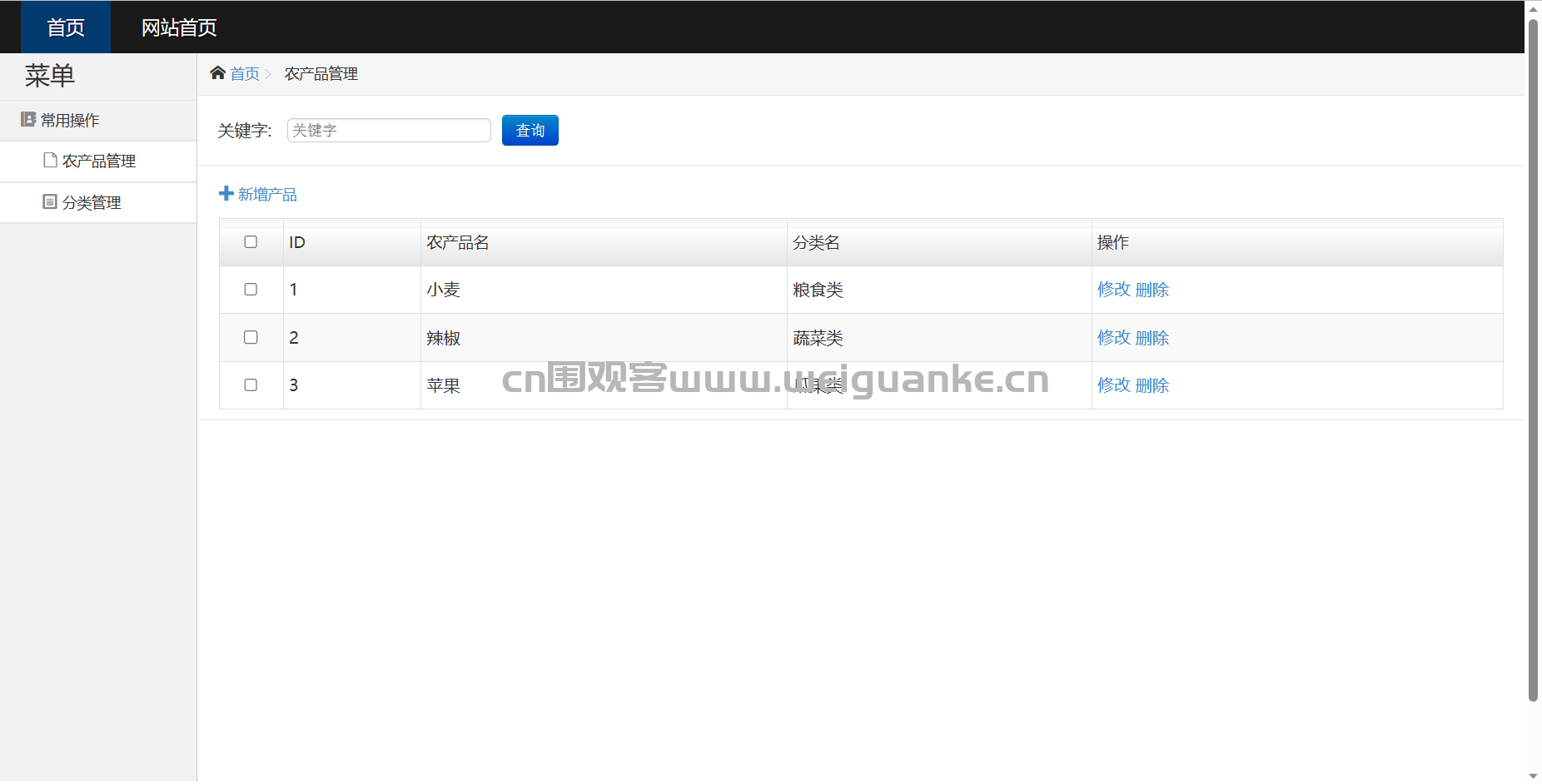Click the home icon in breadcrumb
This screenshot has height=784, width=1542.
pyautogui.click(x=218, y=73)
